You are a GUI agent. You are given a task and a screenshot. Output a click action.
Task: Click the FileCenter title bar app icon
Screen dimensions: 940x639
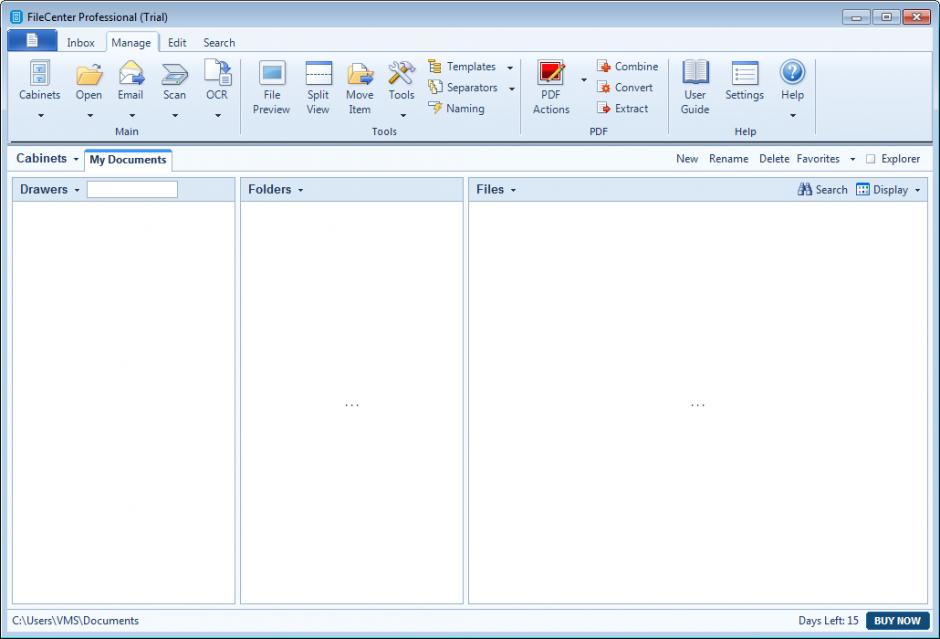[x=16, y=17]
